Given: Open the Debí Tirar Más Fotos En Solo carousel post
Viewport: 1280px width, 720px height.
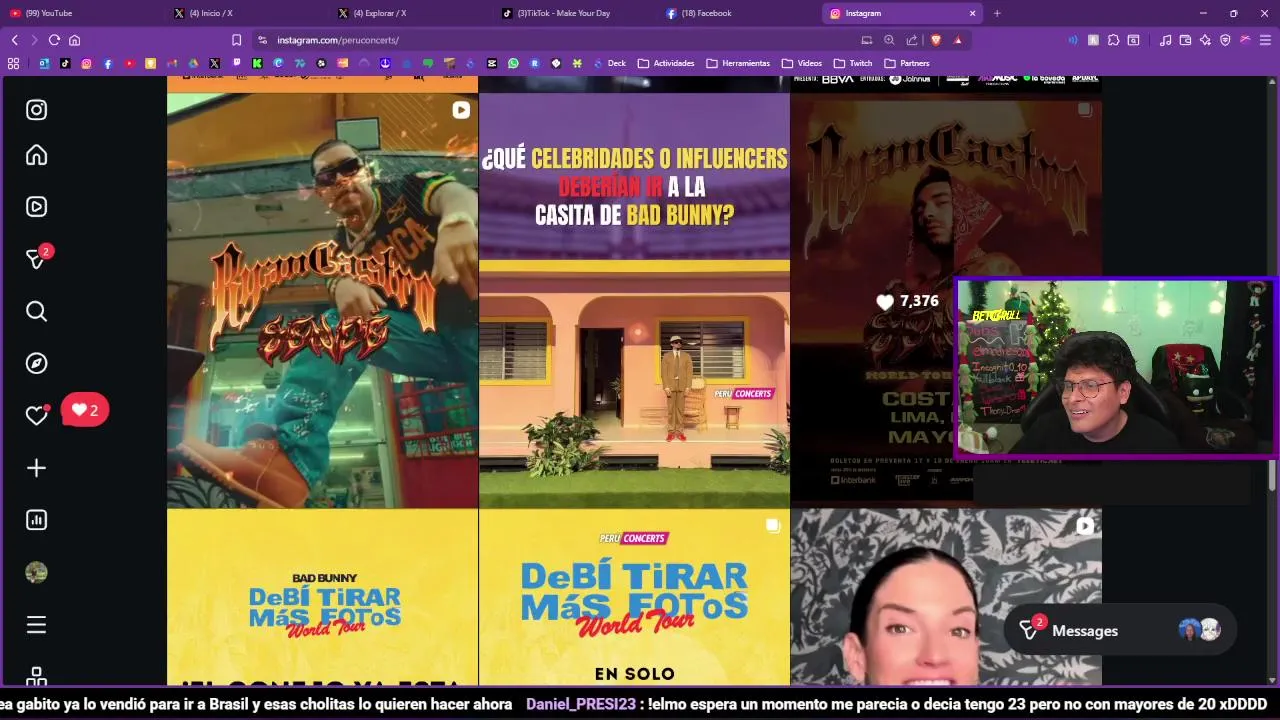Looking at the screenshot, I should [634, 598].
